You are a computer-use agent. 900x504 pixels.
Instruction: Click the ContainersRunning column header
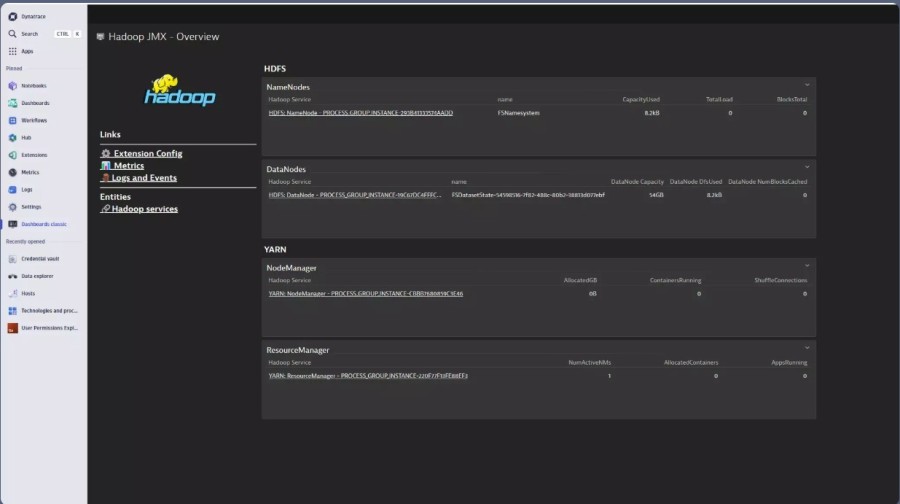(x=675, y=280)
